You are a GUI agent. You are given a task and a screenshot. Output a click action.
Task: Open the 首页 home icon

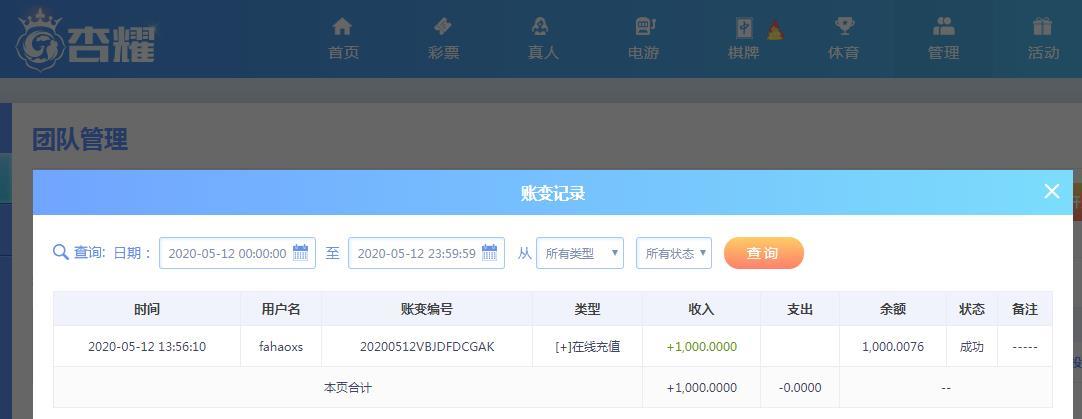coord(342,26)
